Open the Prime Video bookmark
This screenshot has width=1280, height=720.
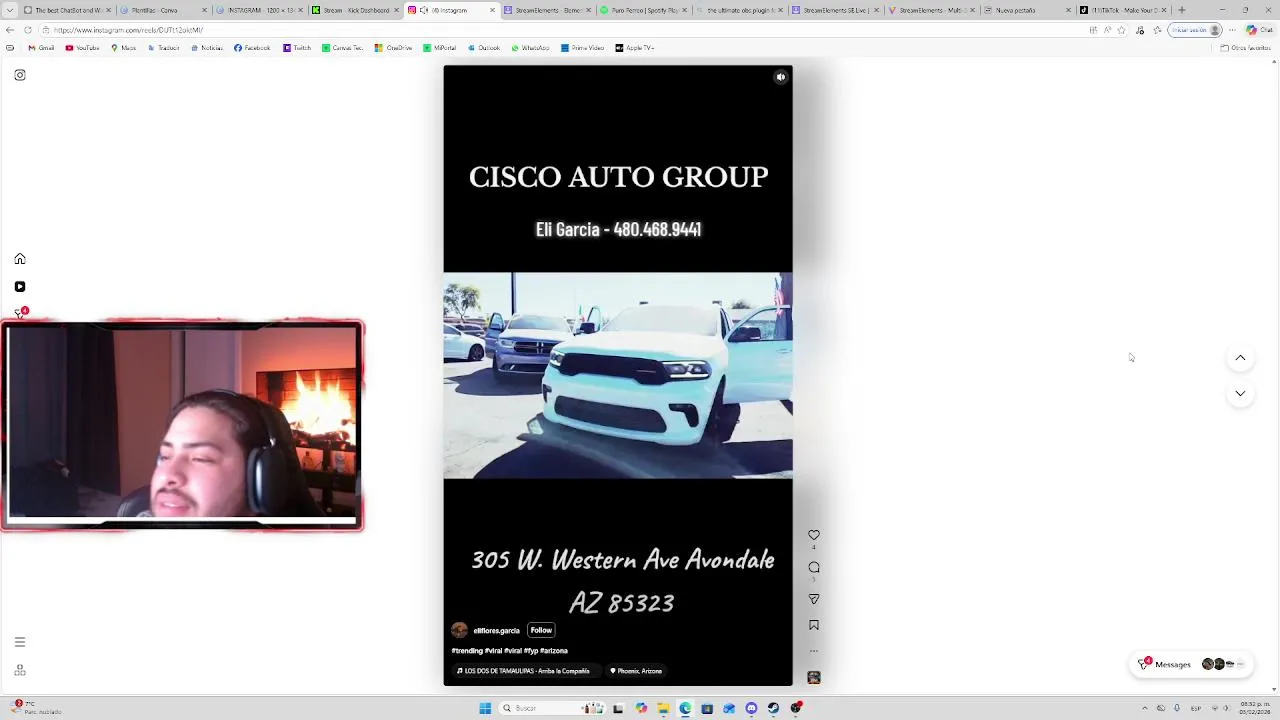coord(583,48)
